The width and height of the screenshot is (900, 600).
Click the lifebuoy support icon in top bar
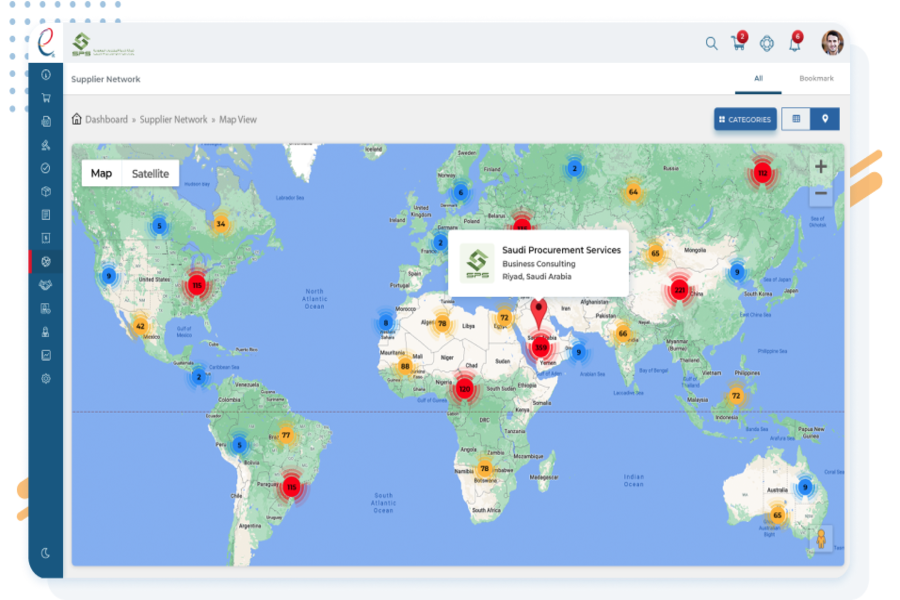(x=766, y=44)
